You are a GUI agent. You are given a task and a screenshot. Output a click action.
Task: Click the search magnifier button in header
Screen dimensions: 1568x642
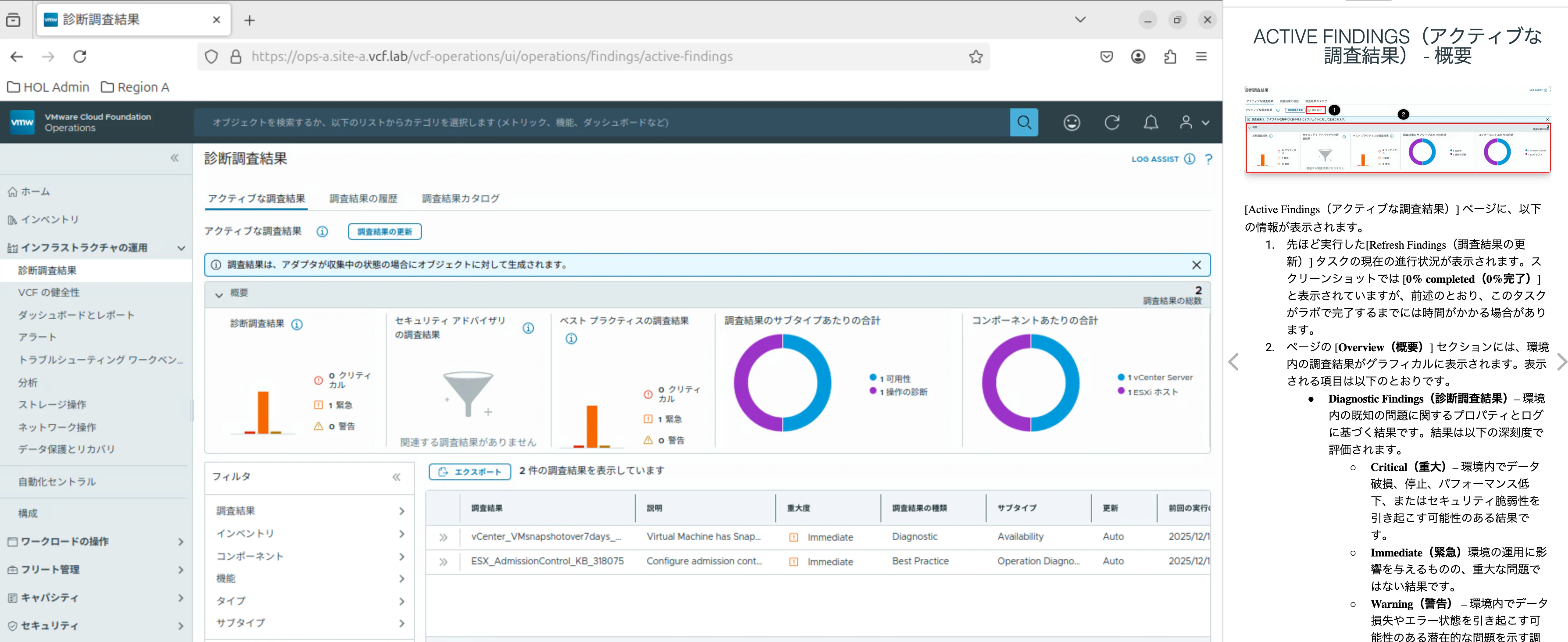tap(1024, 122)
